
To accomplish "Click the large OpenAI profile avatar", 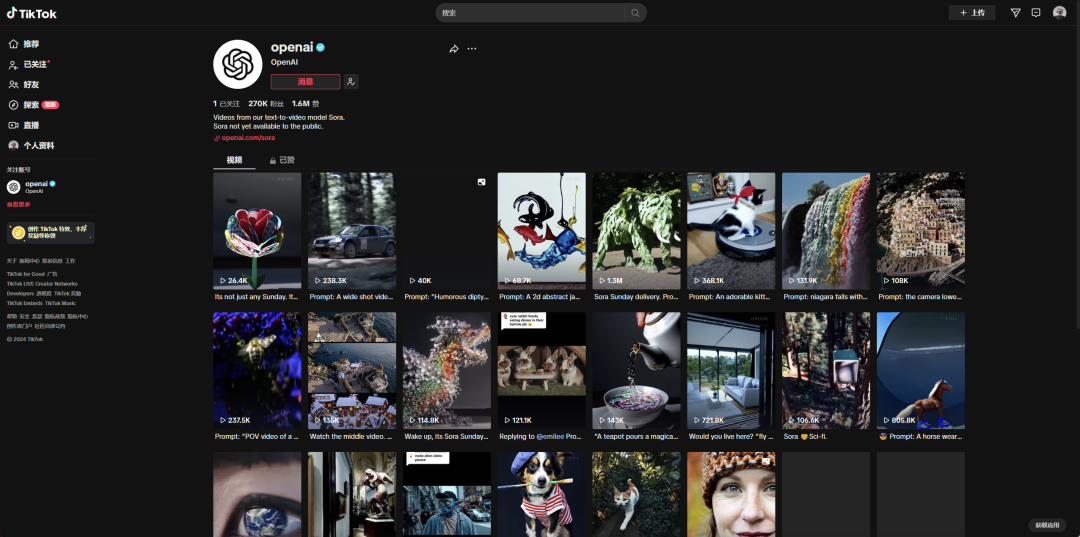I will (x=238, y=64).
